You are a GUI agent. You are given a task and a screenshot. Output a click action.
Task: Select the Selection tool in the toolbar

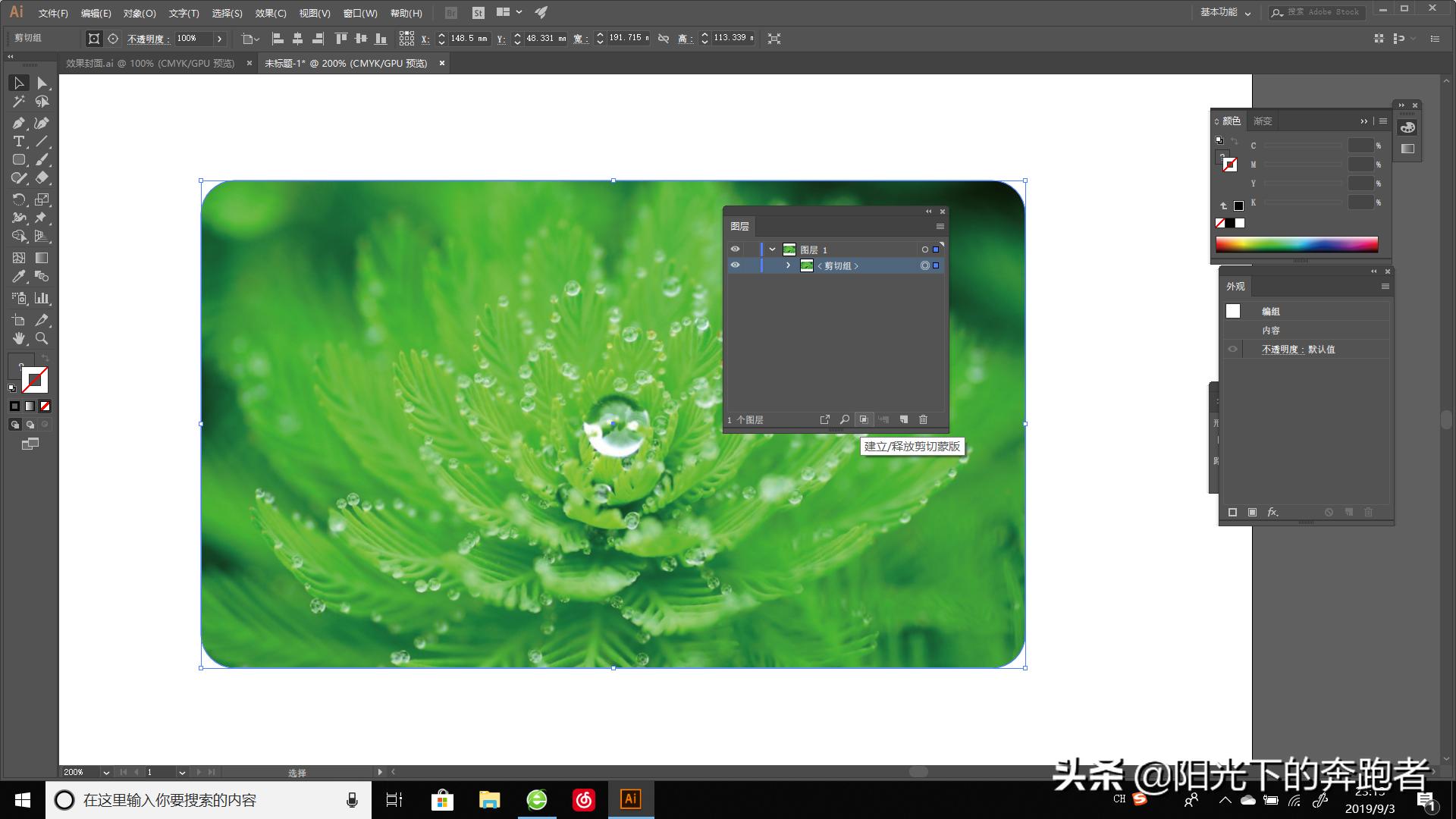pos(19,83)
